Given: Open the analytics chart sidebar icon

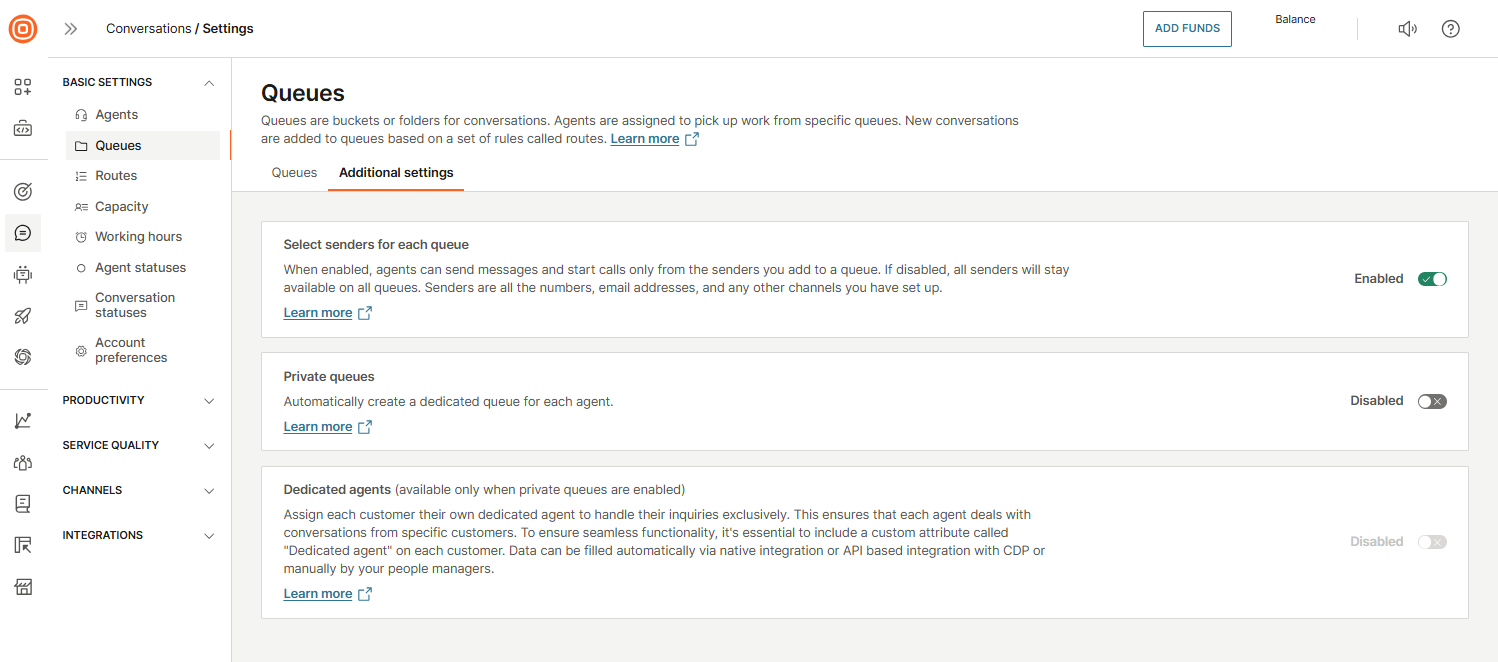Looking at the screenshot, I should (23, 421).
